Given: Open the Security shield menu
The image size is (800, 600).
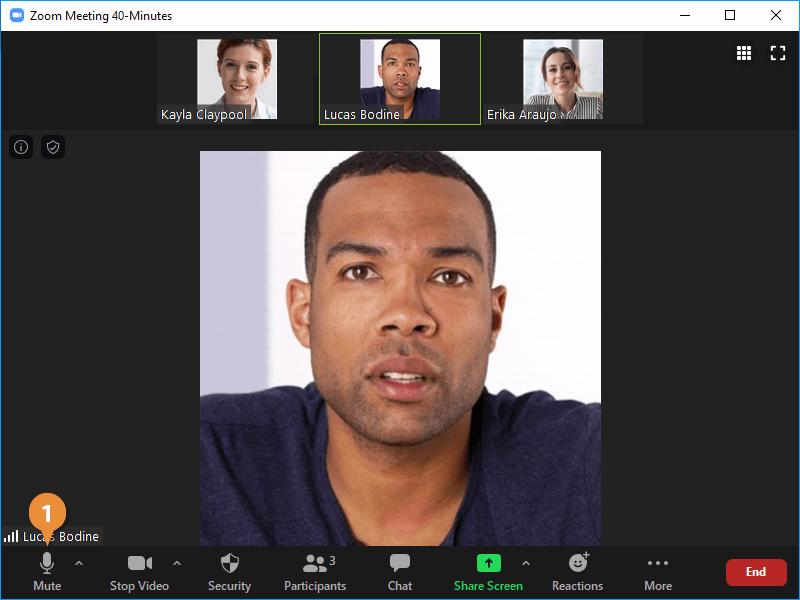Looking at the screenshot, I should (229, 570).
